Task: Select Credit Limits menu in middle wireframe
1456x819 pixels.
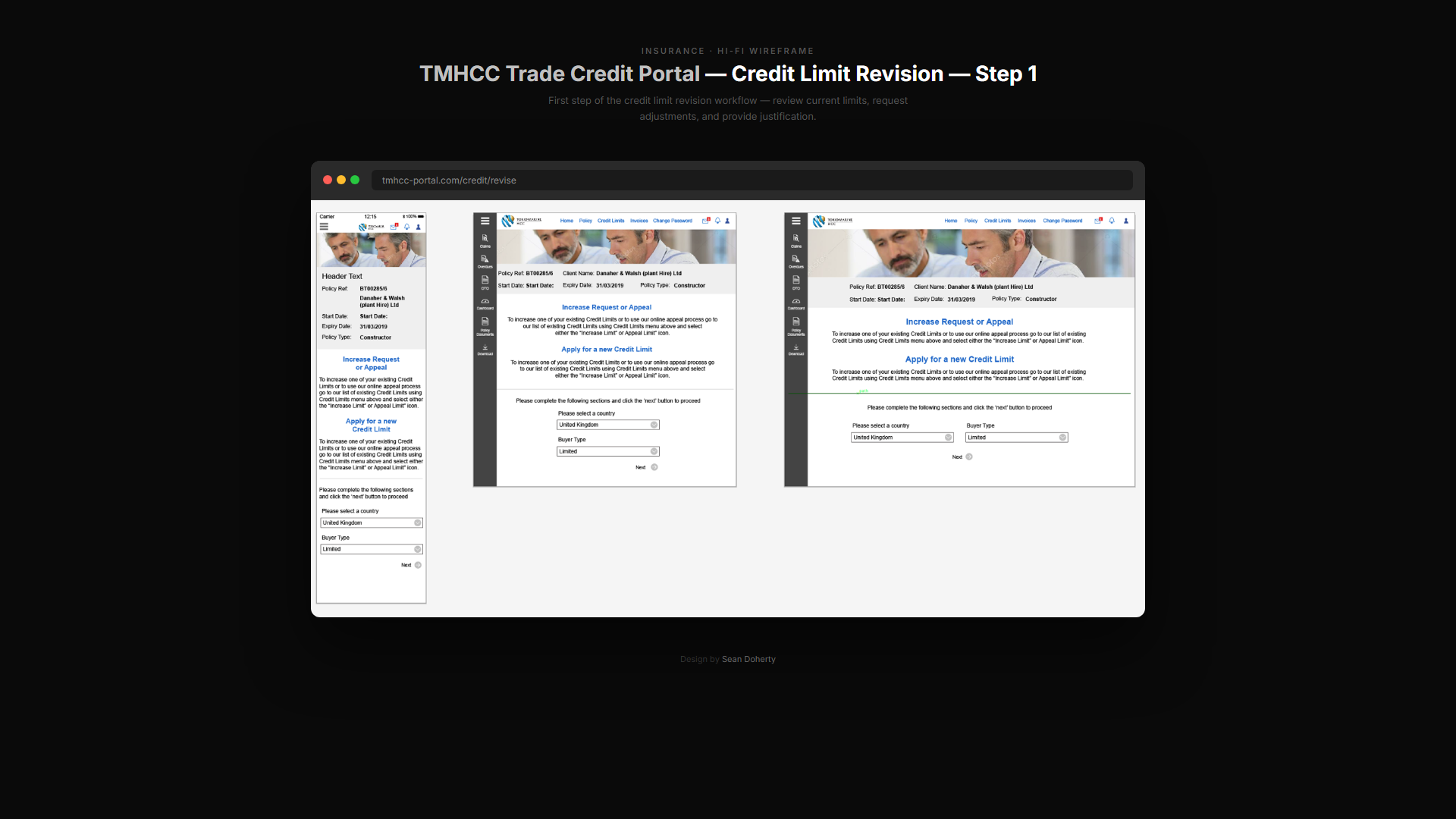Action: coord(610,221)
